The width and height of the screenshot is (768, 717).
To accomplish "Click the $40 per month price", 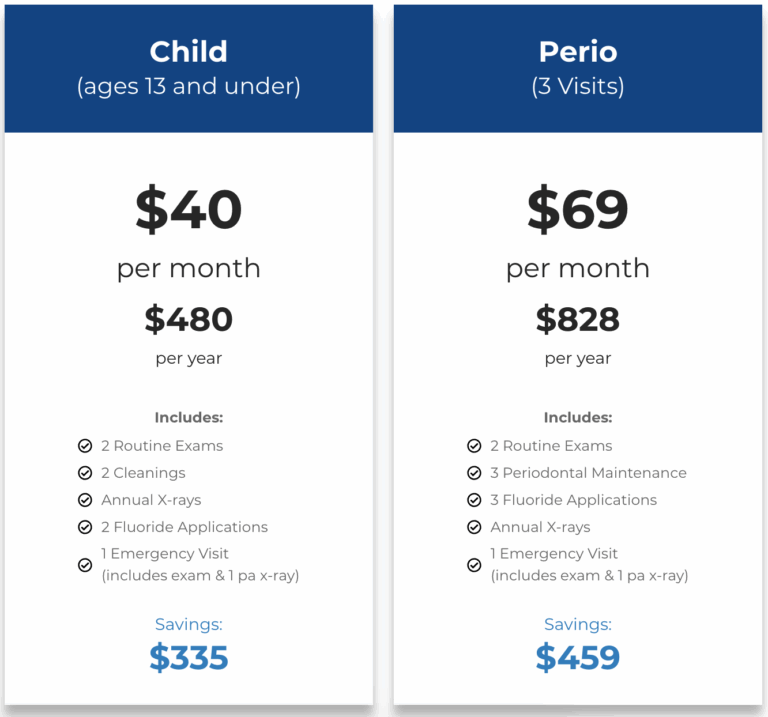I will [189, 210].
